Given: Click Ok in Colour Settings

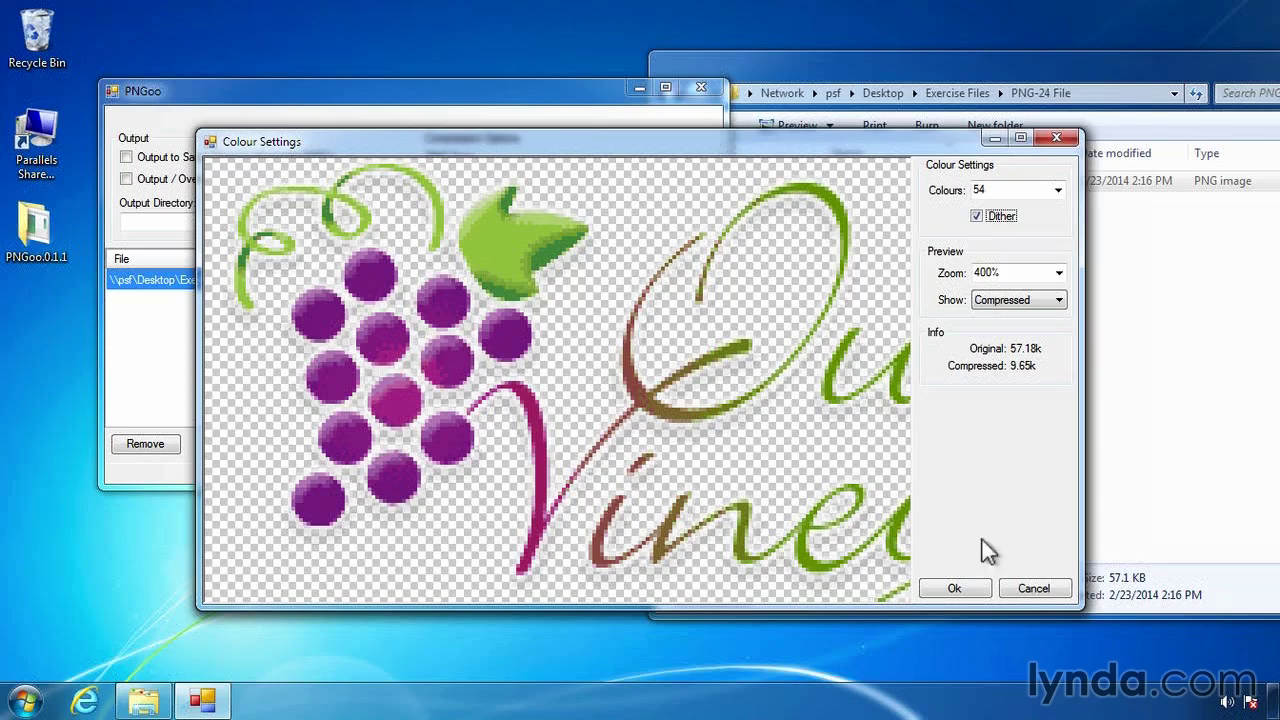Looking at the screenshot, I should (x=955, y=588).
